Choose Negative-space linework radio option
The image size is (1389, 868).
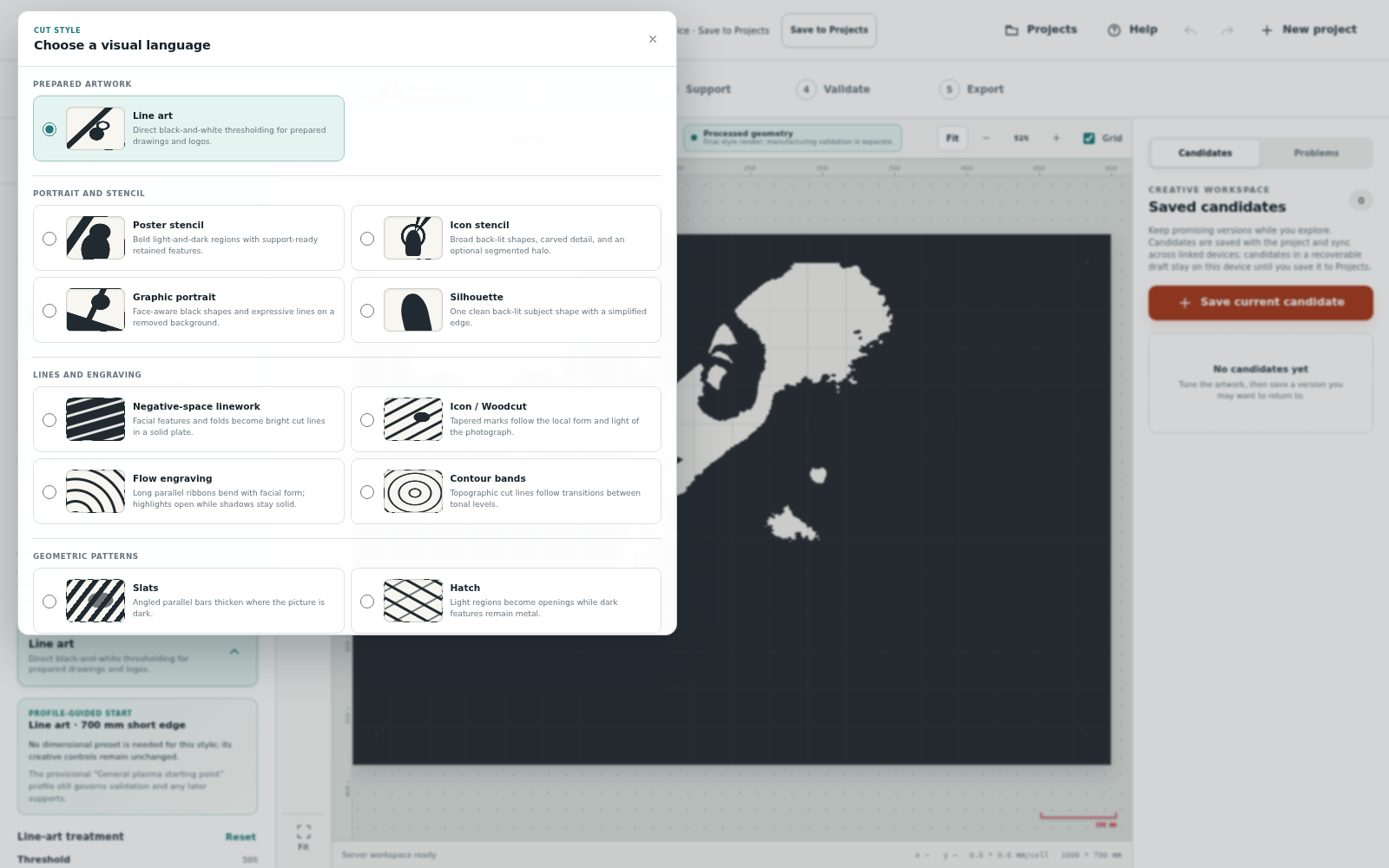(49, 420)
